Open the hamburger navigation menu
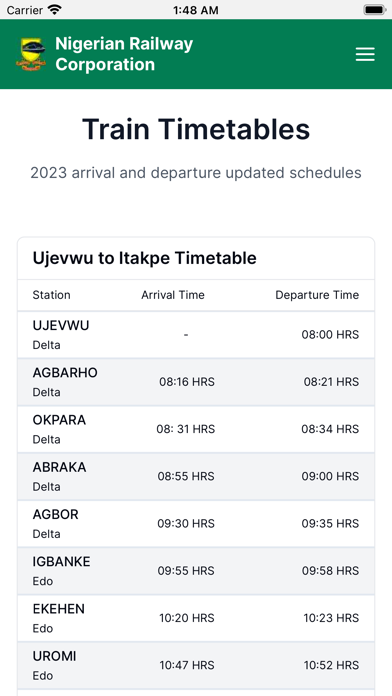 point(365,54)
